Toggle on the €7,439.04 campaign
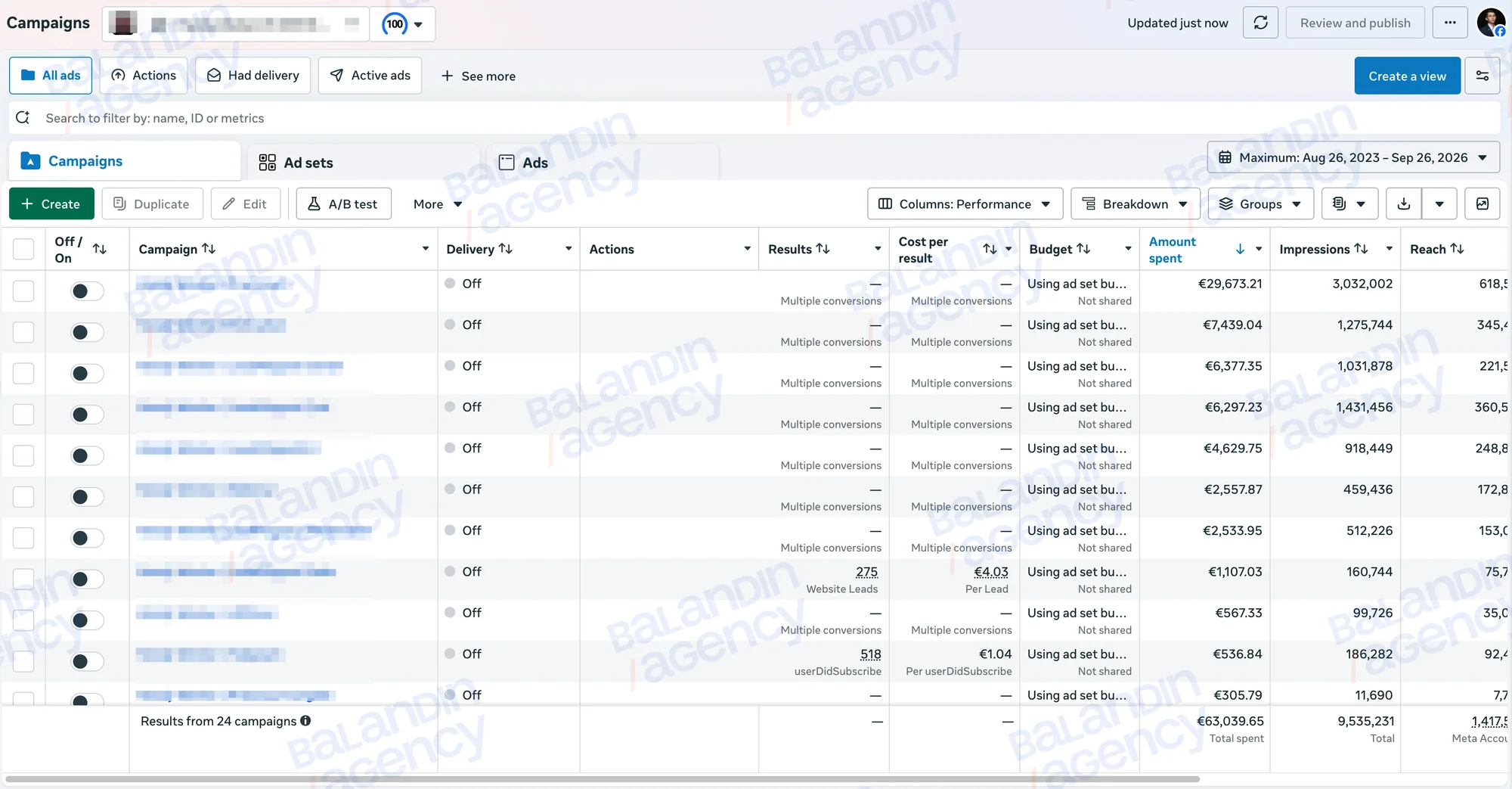 pyautogui.click(x=87, y=332)
